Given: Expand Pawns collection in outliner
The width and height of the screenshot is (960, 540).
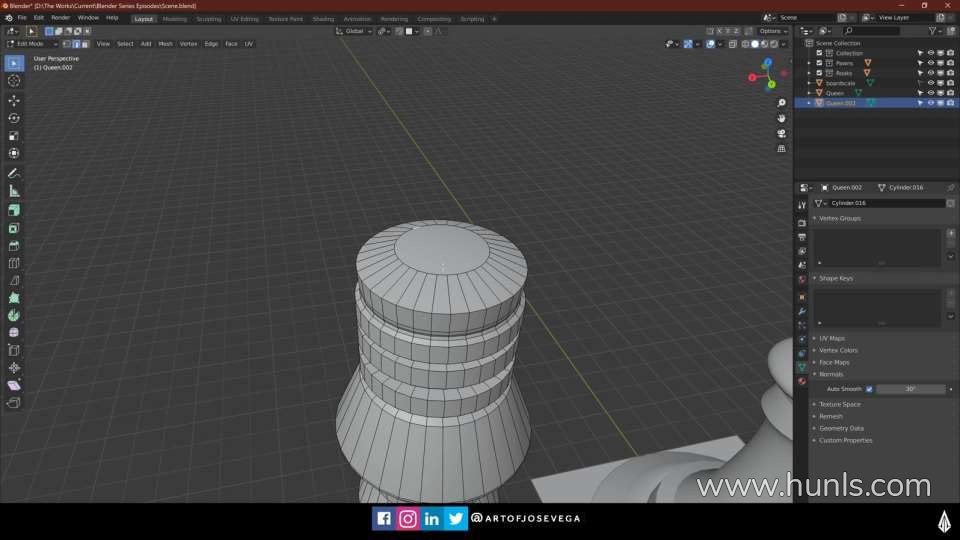Looking at the screenshot, I should [809, 63].
